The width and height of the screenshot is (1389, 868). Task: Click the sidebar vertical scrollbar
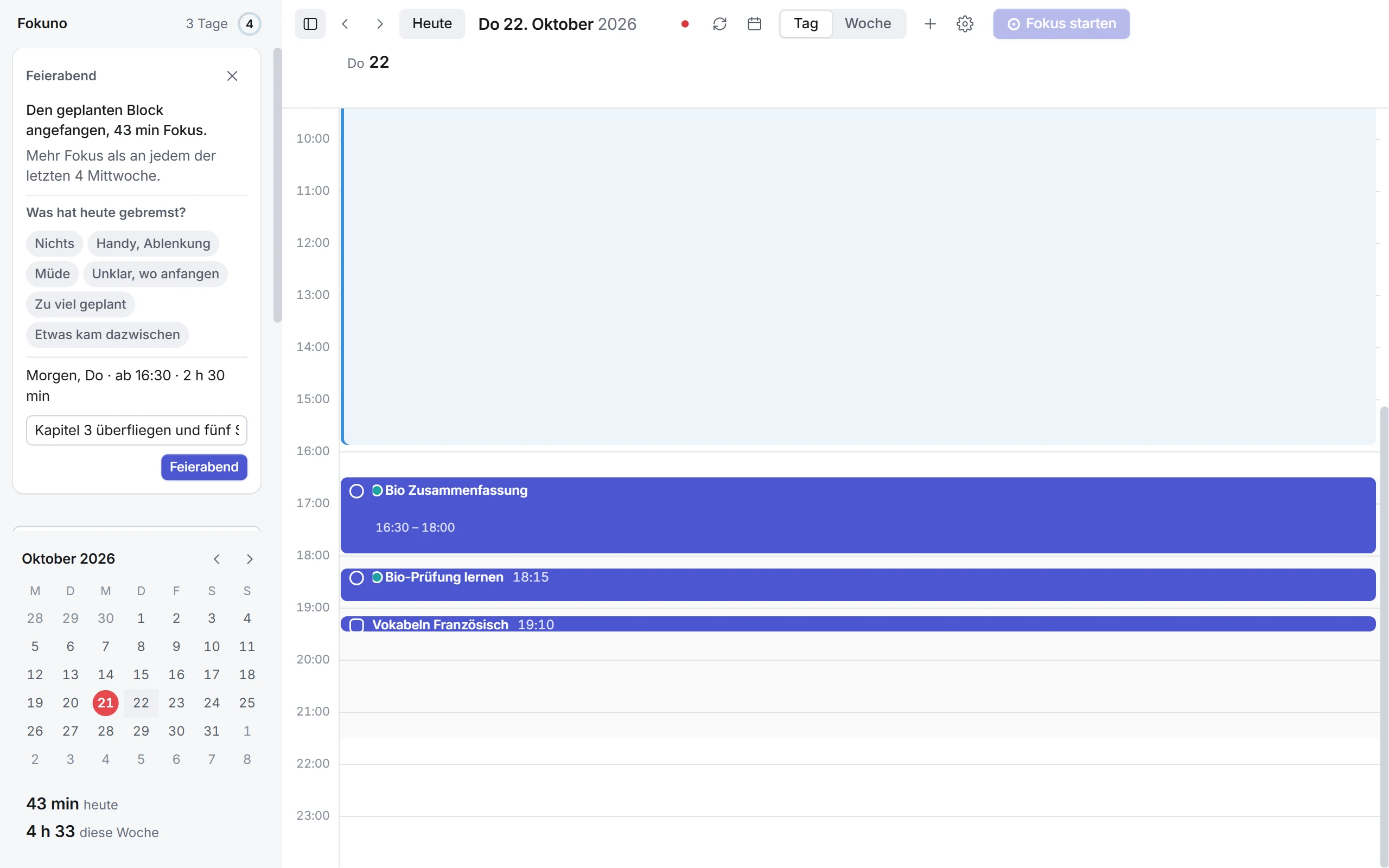pyautogui.click(x=278, y=186)
